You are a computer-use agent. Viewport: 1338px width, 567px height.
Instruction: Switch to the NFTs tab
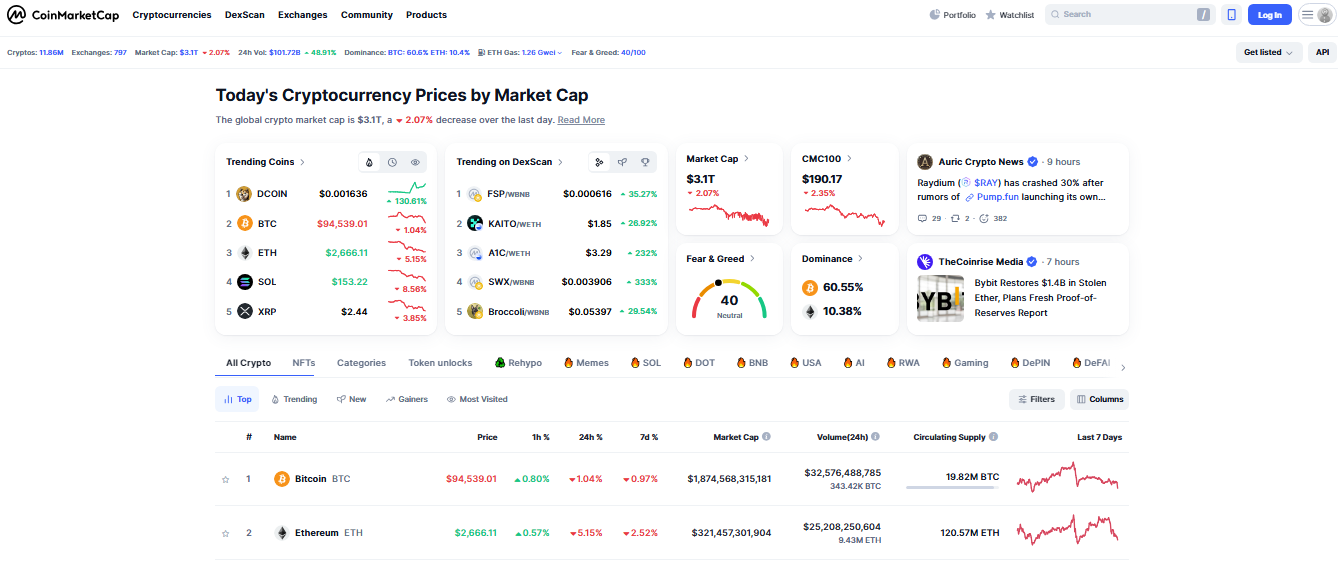303,363
